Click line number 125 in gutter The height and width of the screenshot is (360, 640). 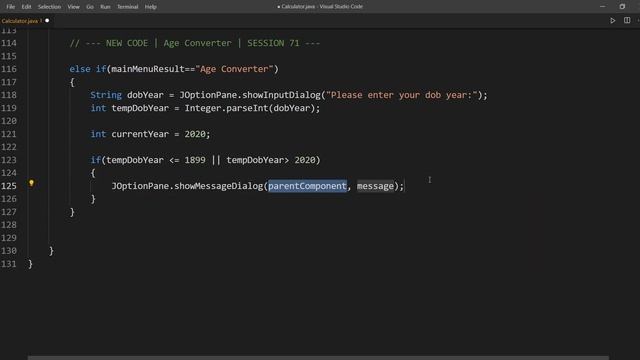point(9,186)
